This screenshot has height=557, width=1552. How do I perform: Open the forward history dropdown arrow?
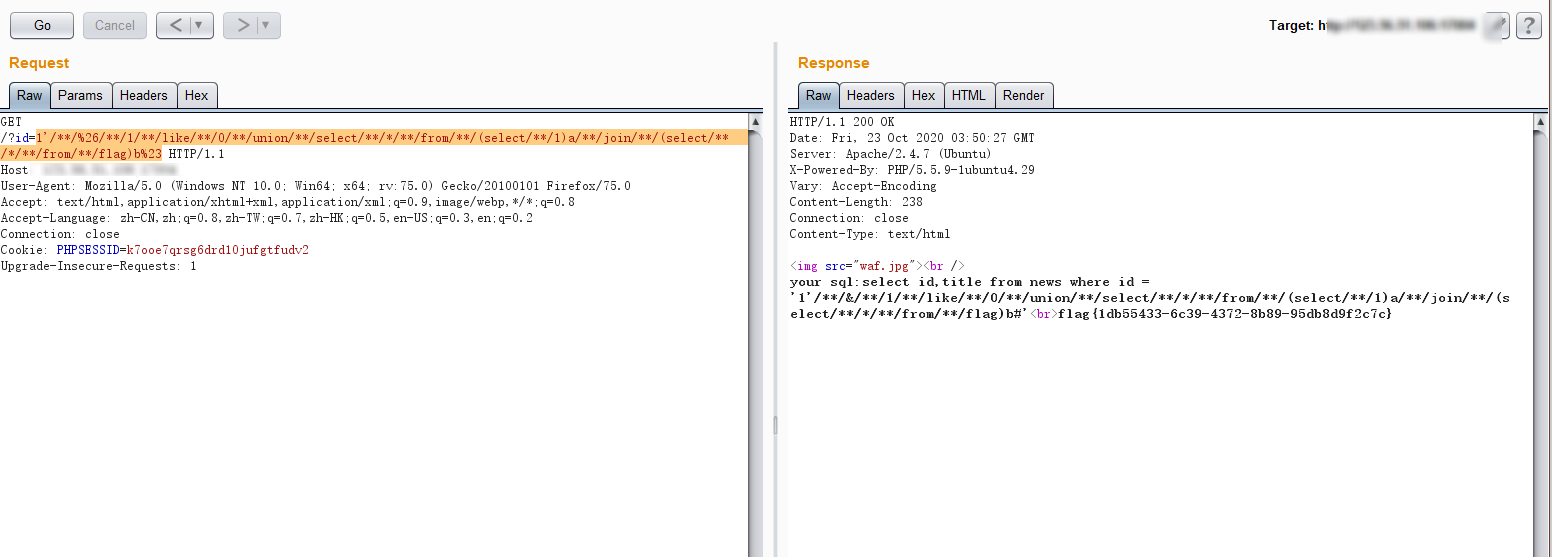coord(266,25)
